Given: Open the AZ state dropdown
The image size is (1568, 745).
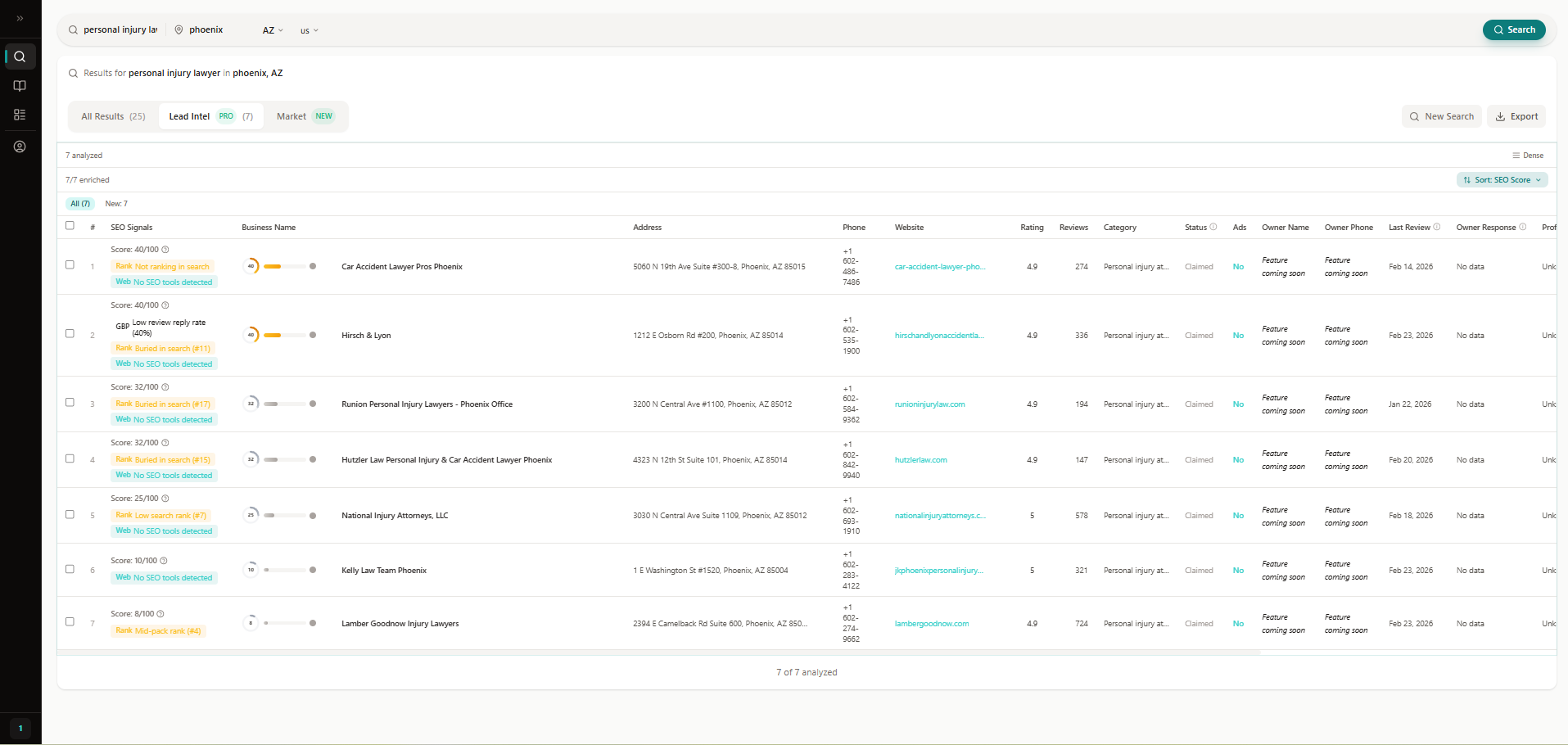Looking at the screenshot, I should click(x=273, y=30).
